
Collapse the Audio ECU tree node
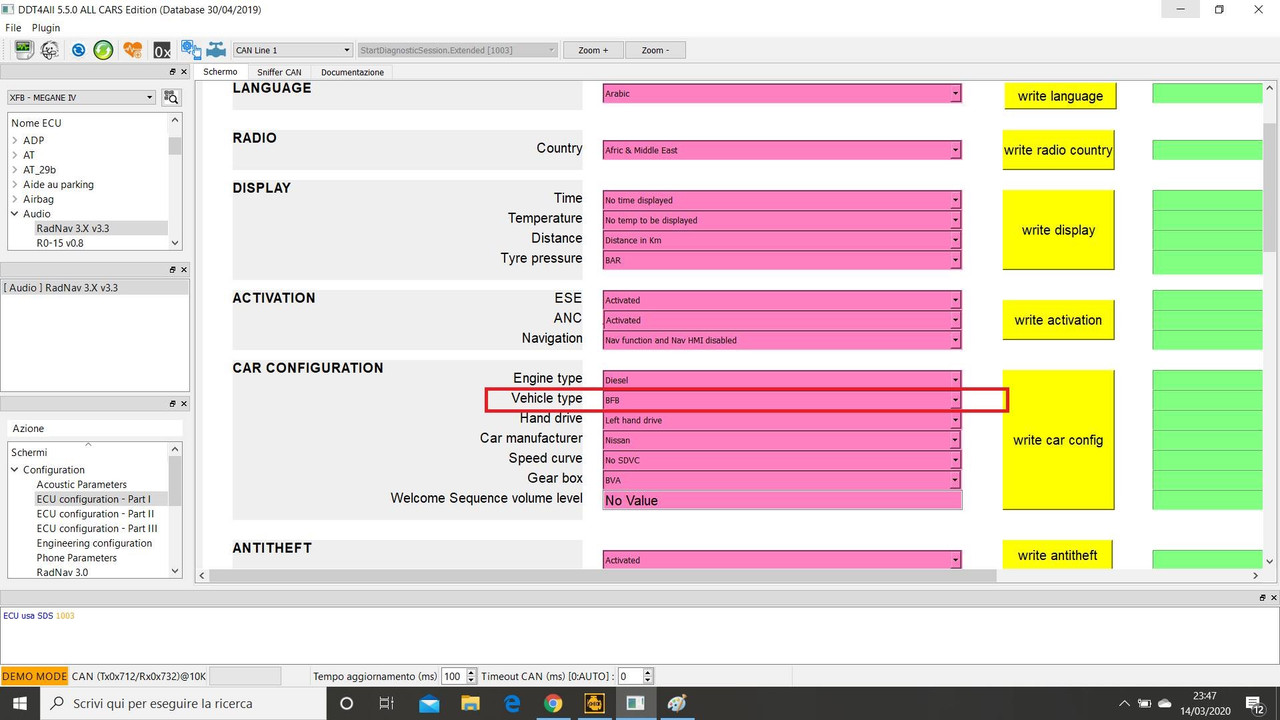14,214
